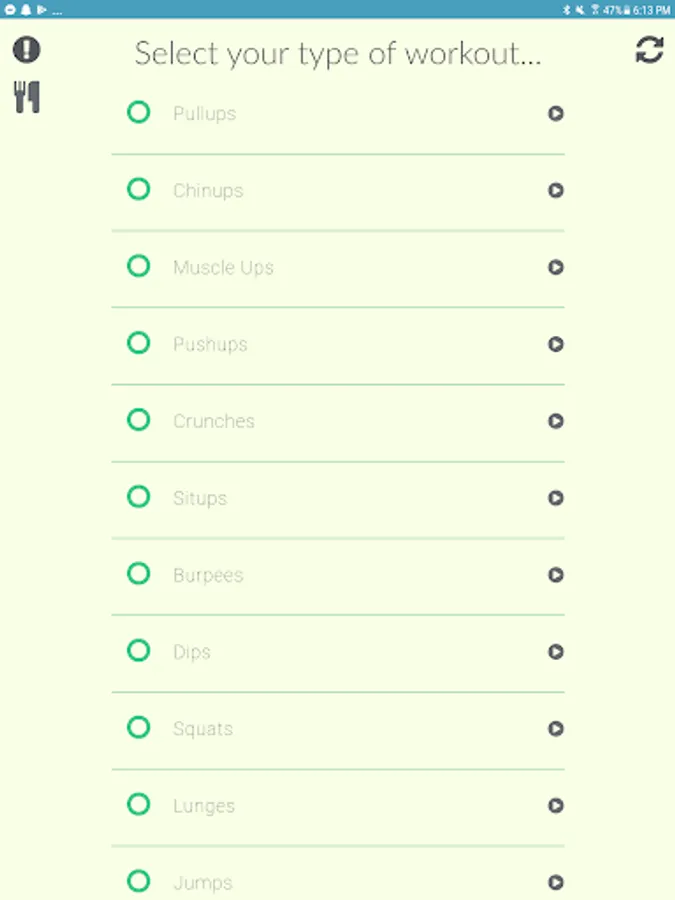Expand Dips using its arrow
This screenshot has width=675, height=900.
pyautogui.click(x=556, y=652)
